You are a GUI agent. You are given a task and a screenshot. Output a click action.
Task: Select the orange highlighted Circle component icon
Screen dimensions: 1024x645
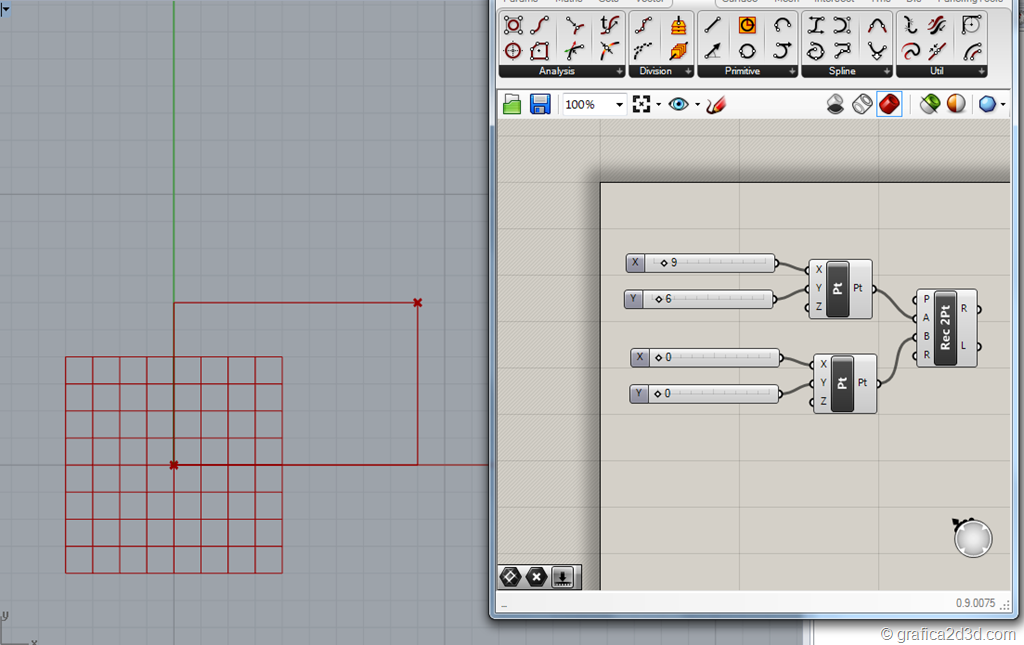click(747, 26)
